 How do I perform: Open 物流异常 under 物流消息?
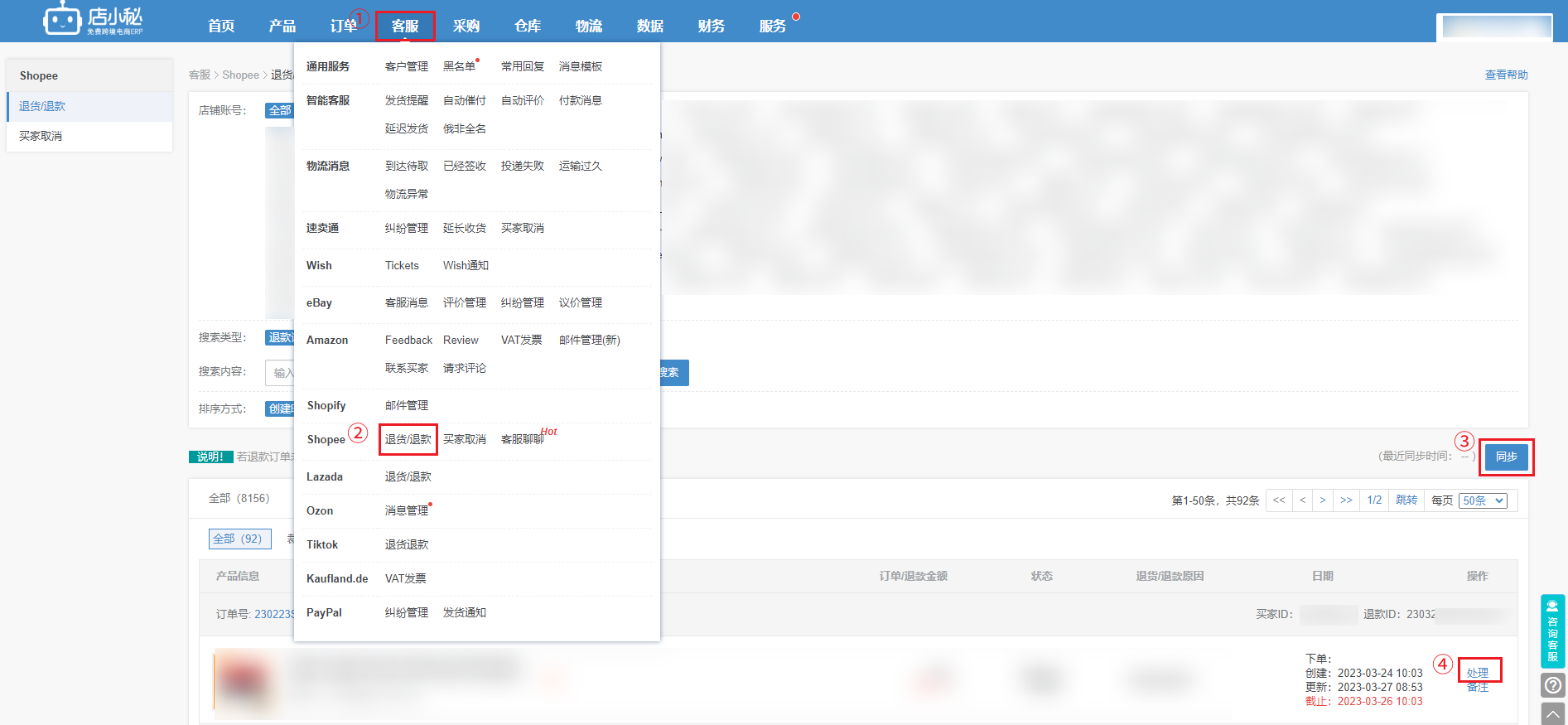coord(407,194)
